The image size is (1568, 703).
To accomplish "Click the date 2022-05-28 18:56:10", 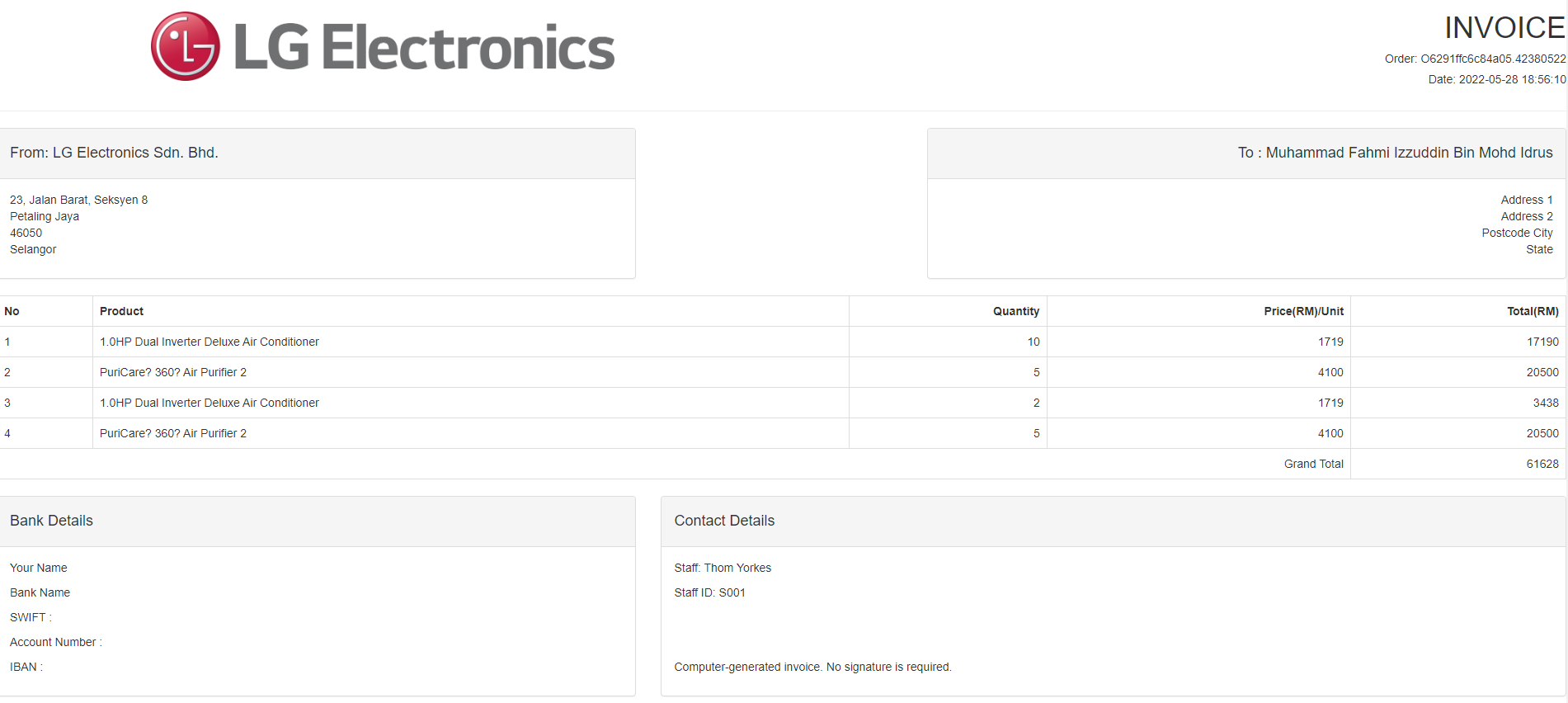I will tap(1512, 79).
